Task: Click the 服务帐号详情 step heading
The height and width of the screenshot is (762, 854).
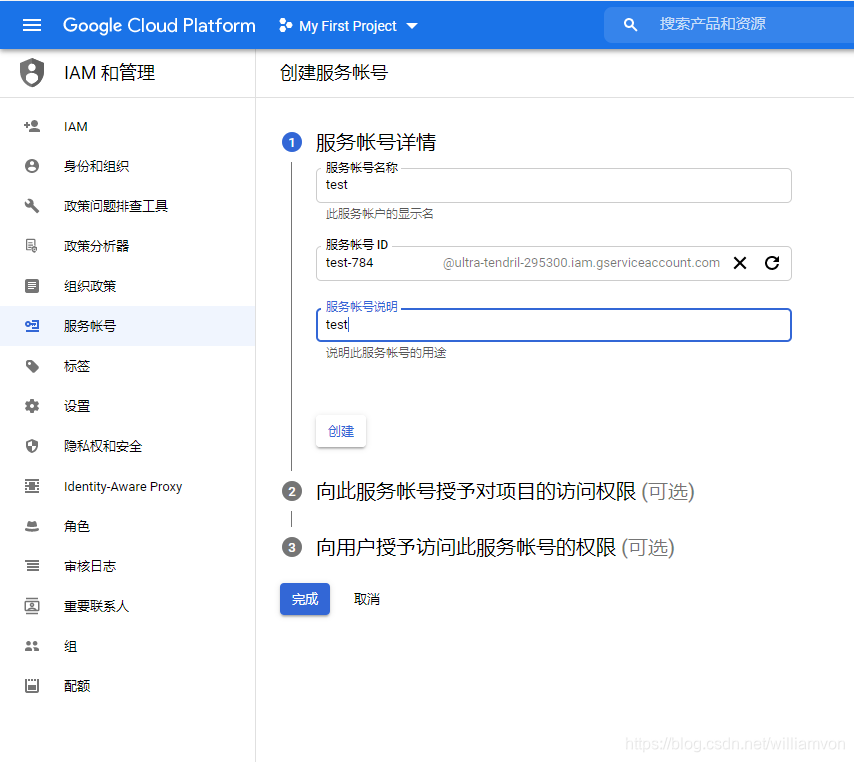Action: (376, 142)
